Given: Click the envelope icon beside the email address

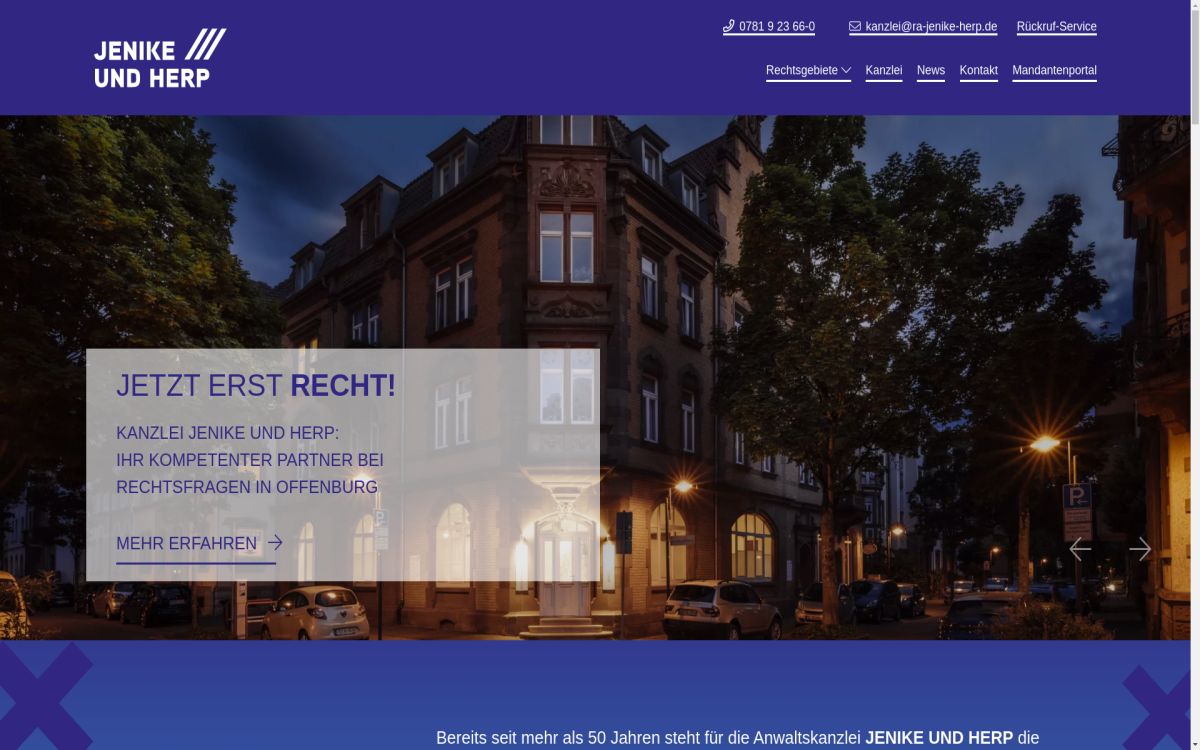Looking at the screenshot, I should [x=854, y=26].
